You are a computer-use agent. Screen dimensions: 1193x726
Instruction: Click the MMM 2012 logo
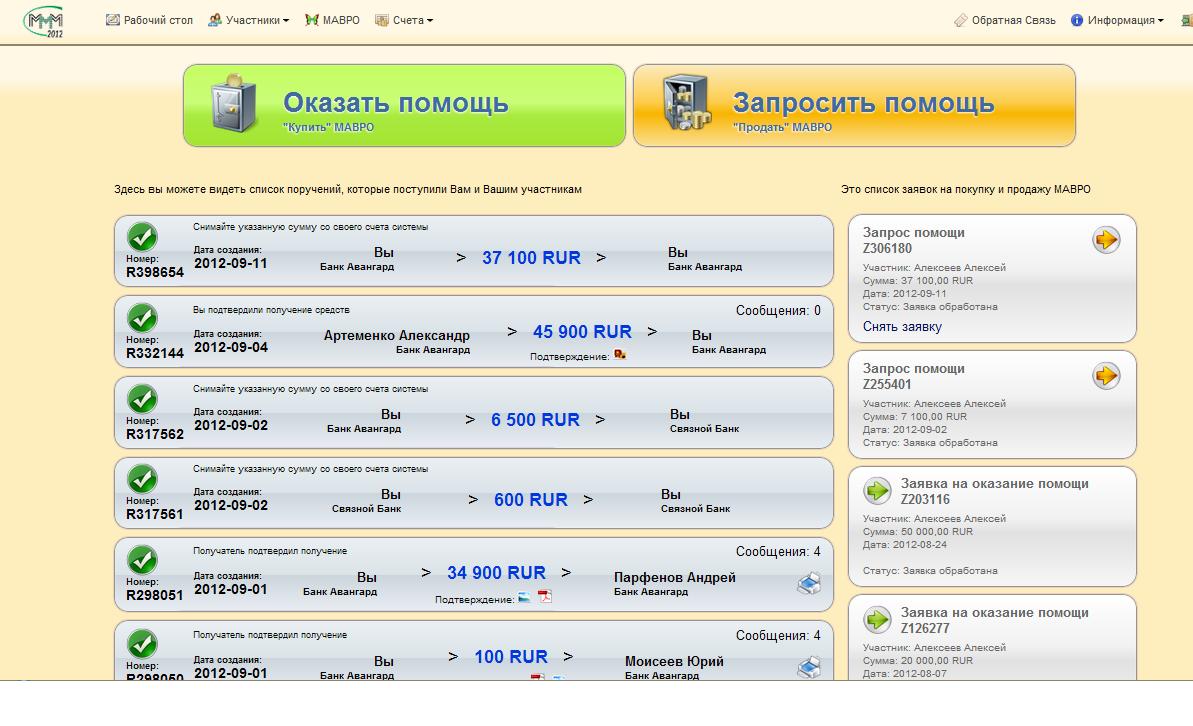(44, 21)
